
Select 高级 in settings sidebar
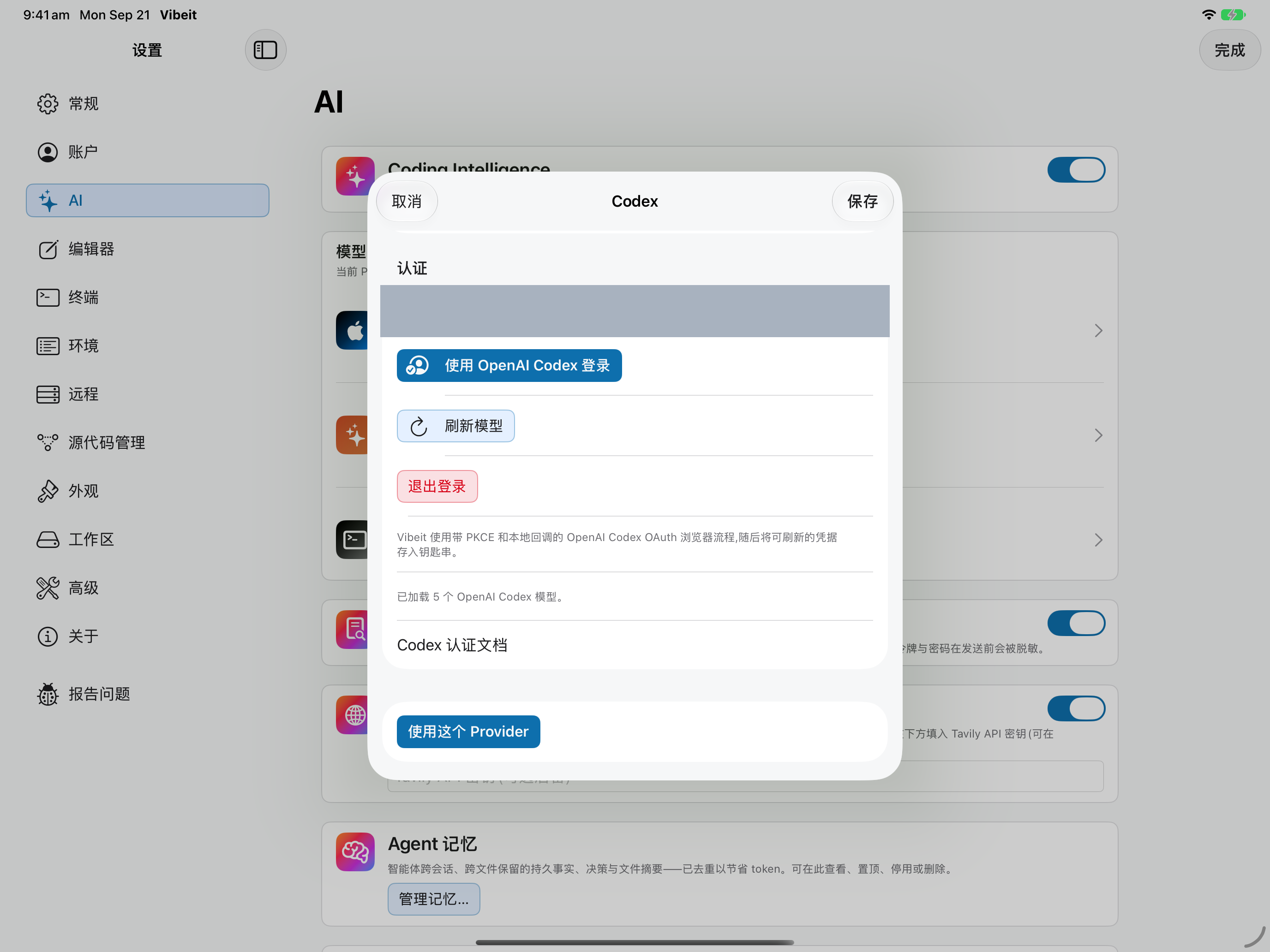point(148,588)
